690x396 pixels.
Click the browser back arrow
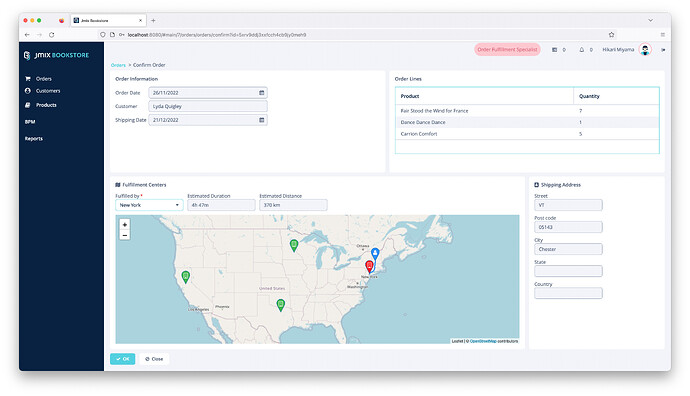tap(27, 35)
